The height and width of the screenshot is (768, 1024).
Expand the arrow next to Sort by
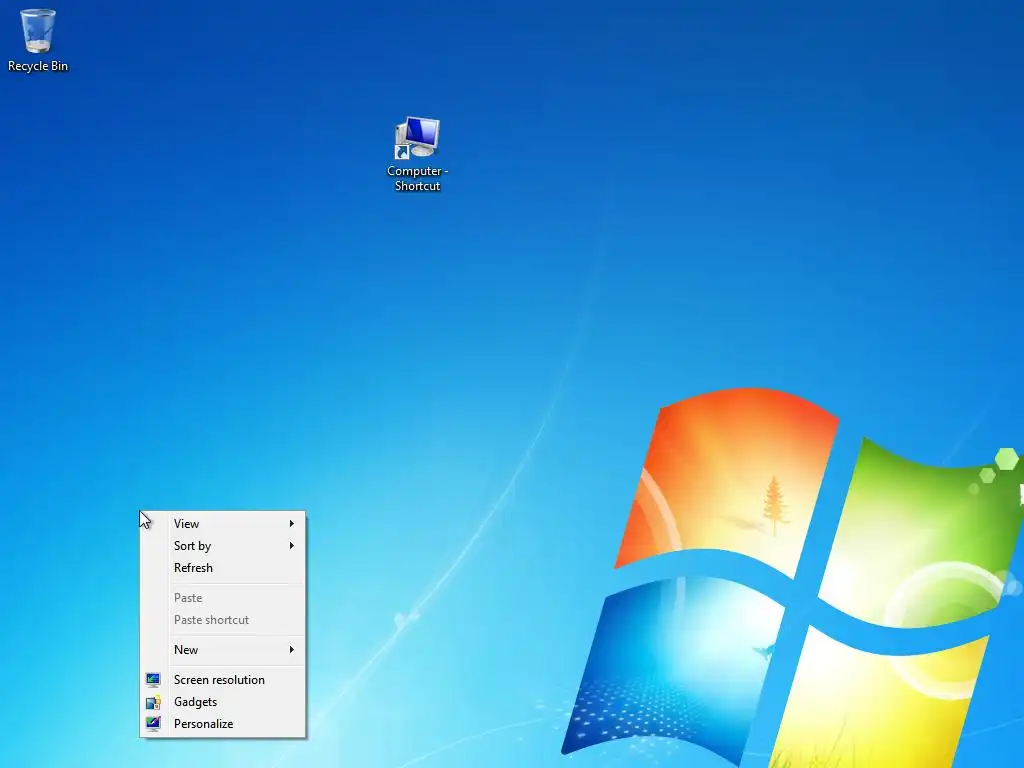click(292, 546)
